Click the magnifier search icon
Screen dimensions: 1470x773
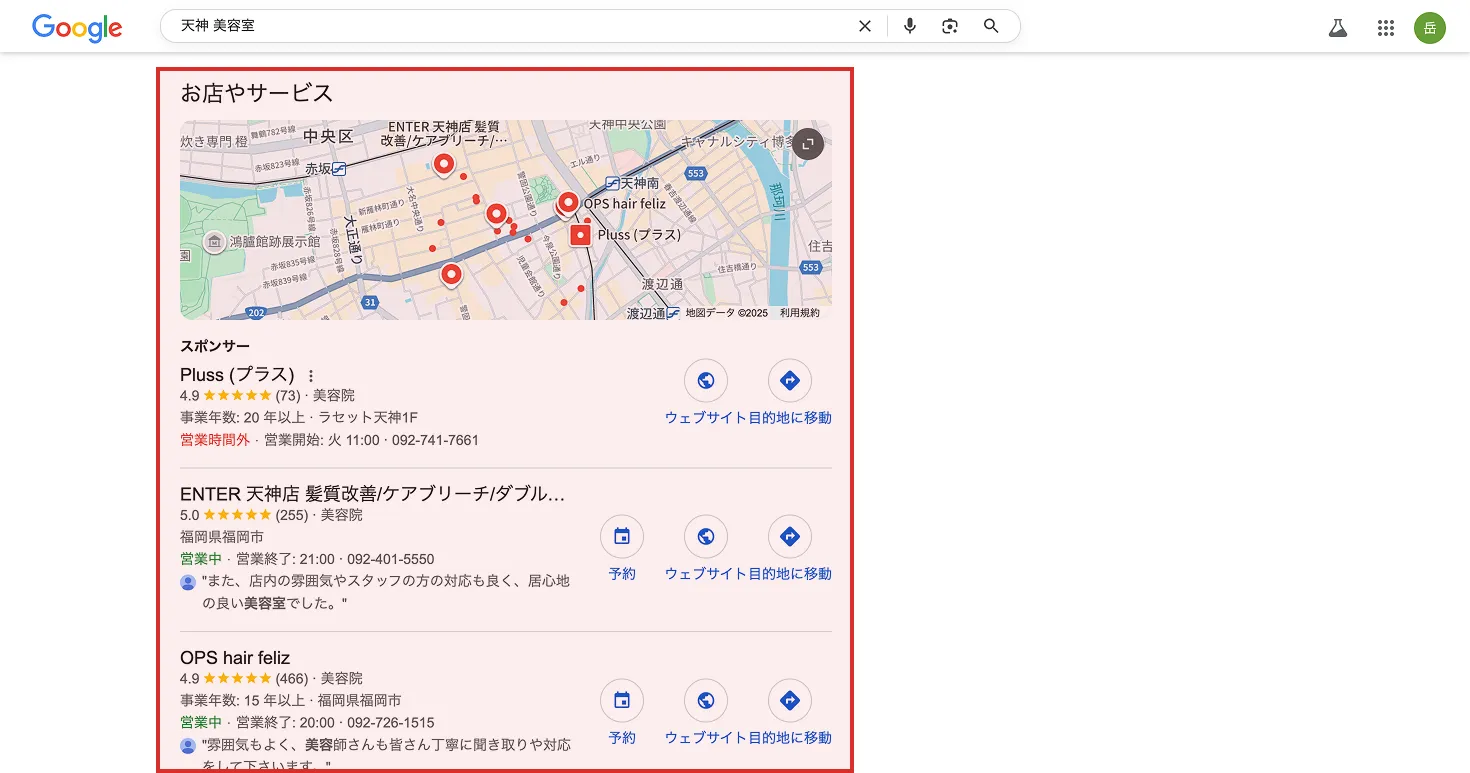tap(991, 26)
